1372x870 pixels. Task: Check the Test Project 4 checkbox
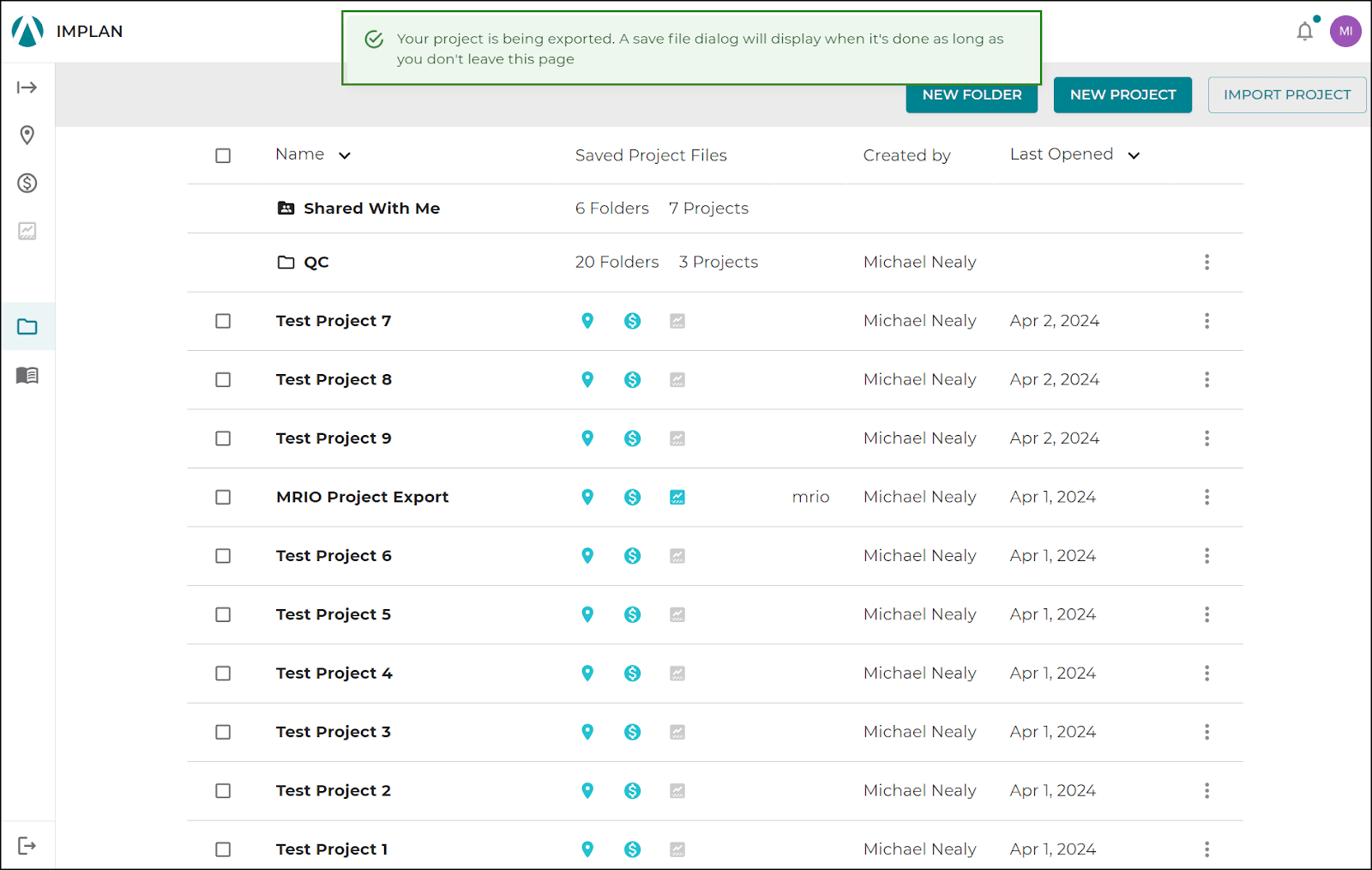pyautogui.click(x=223, y=674)
